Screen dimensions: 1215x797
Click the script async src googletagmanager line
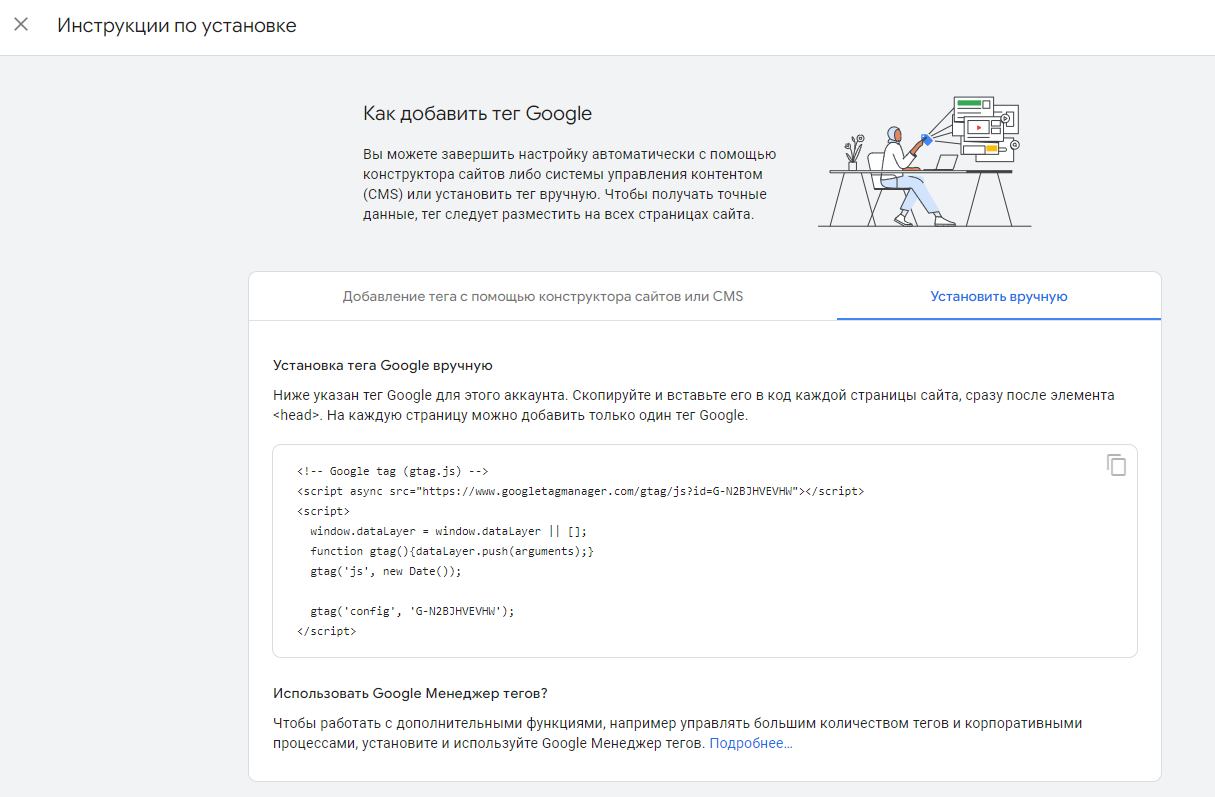[580, 491]
